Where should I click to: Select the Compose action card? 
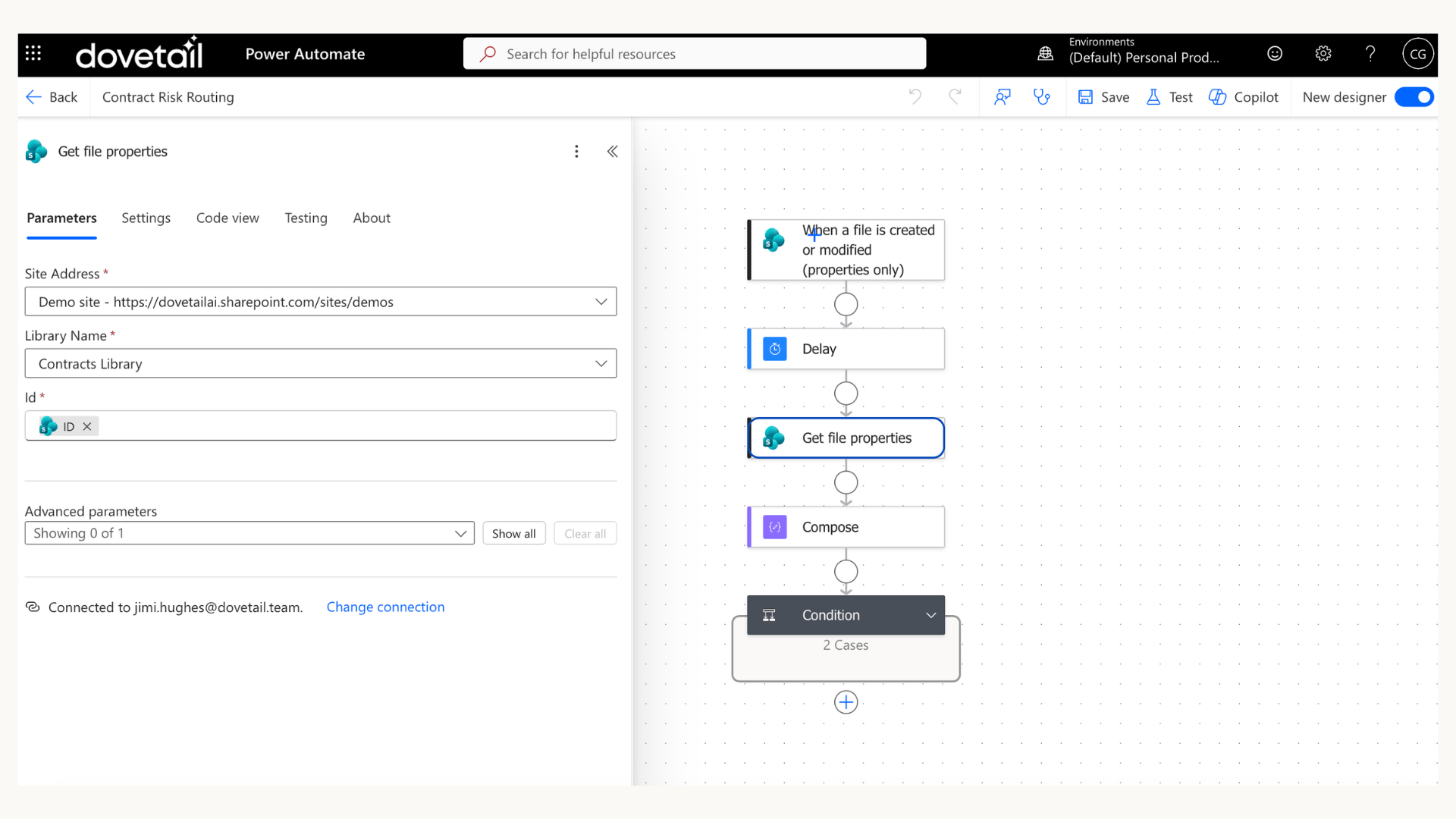846,527
